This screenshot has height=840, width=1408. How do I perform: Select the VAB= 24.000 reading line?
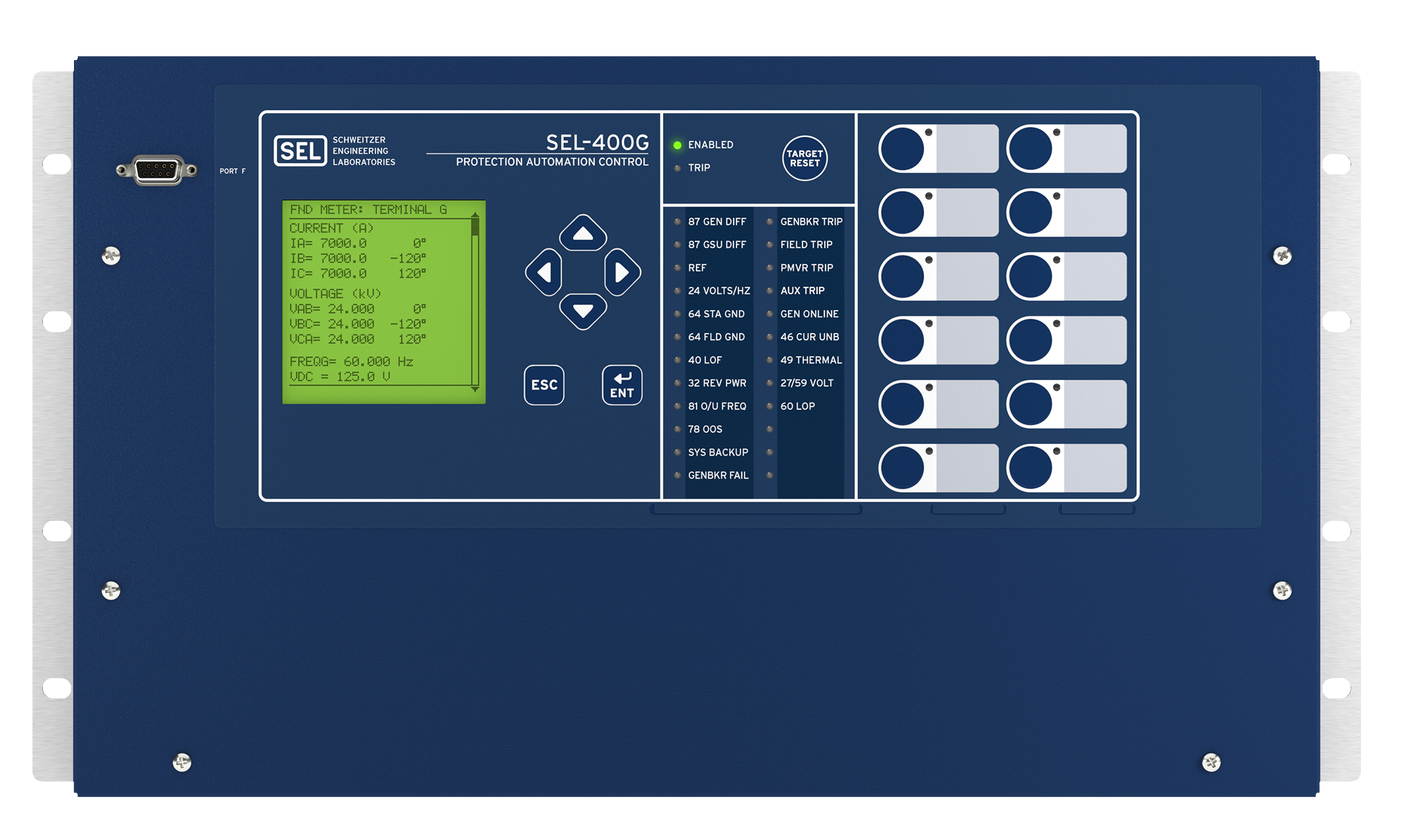coord(358,309)
